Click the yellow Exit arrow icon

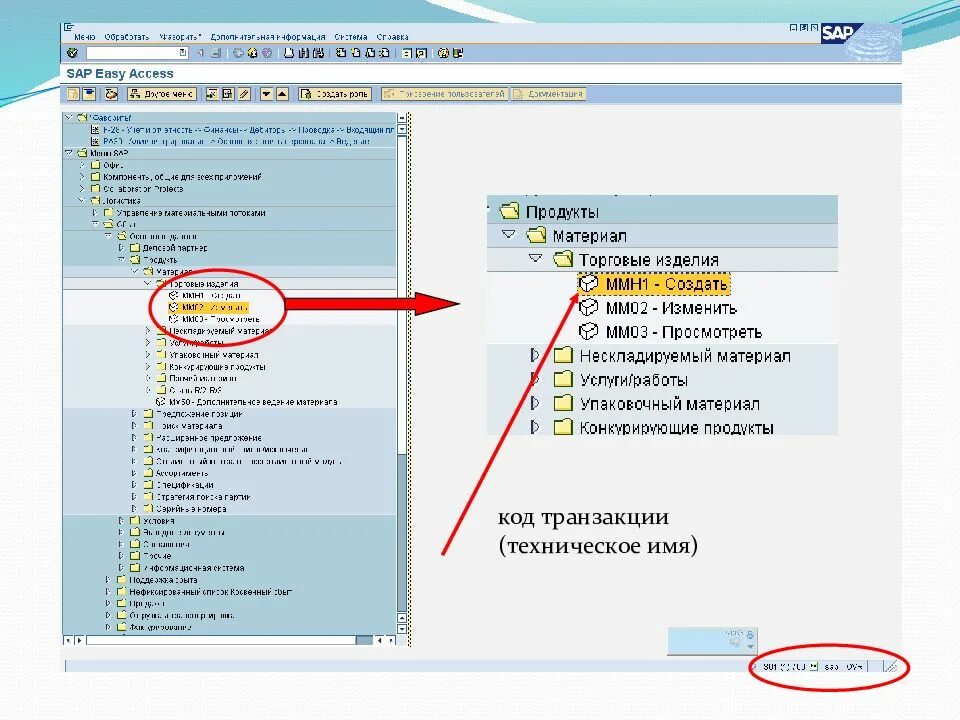(x=252, y=53)
